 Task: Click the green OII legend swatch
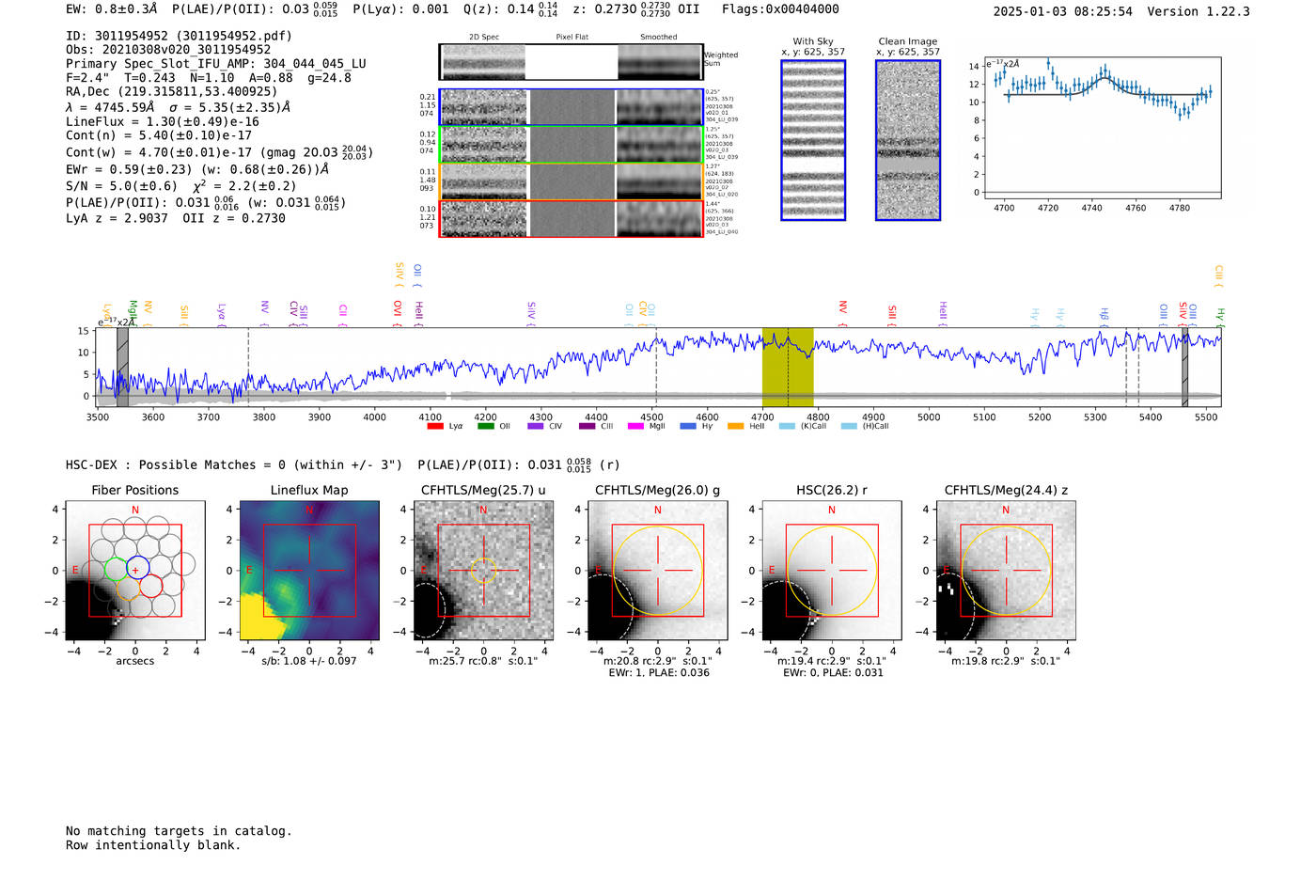(x=485, y=426)
